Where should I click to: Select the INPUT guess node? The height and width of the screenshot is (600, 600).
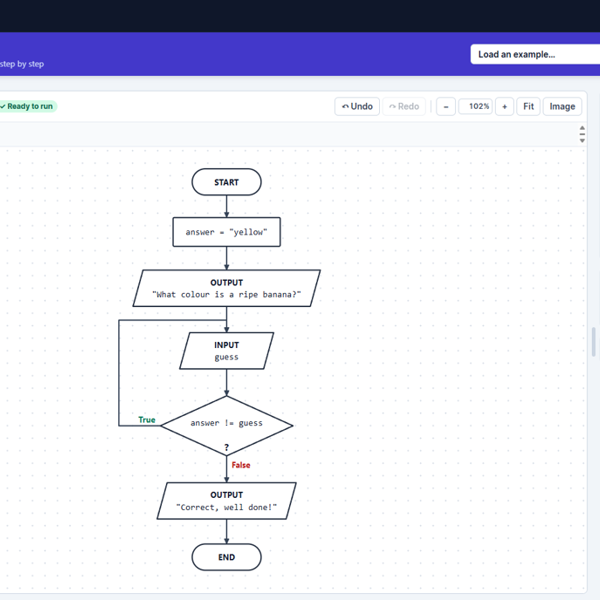point(227,351)
